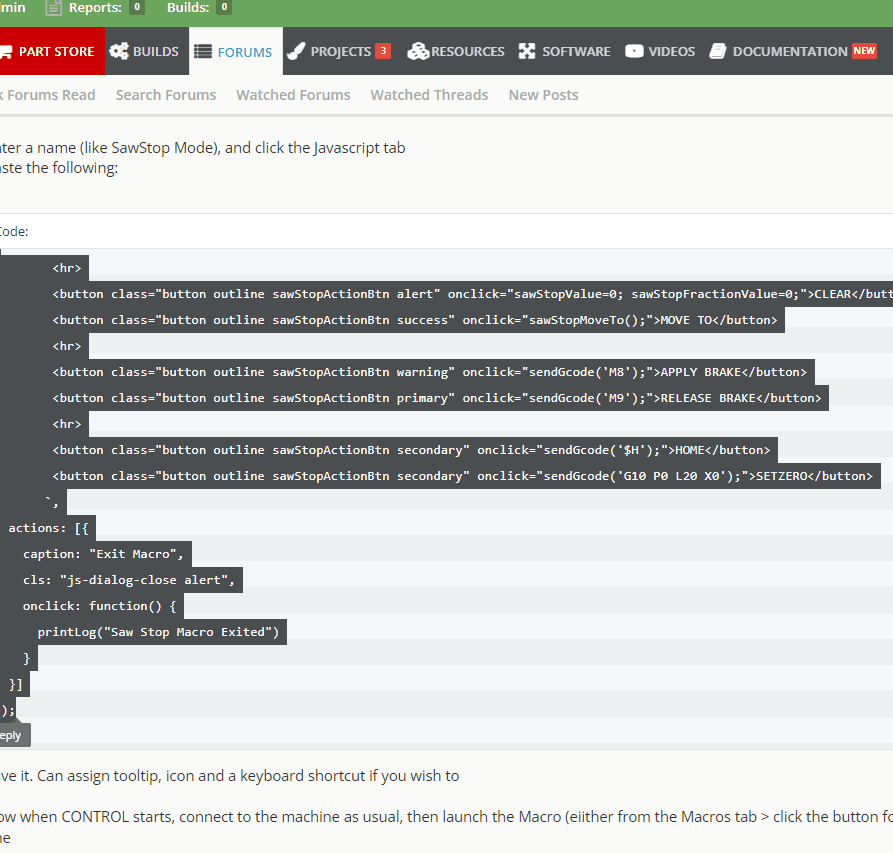Click the APPLY BRAKE code line
The height and width of the screenshot is (853, 893).
(433, 372)
